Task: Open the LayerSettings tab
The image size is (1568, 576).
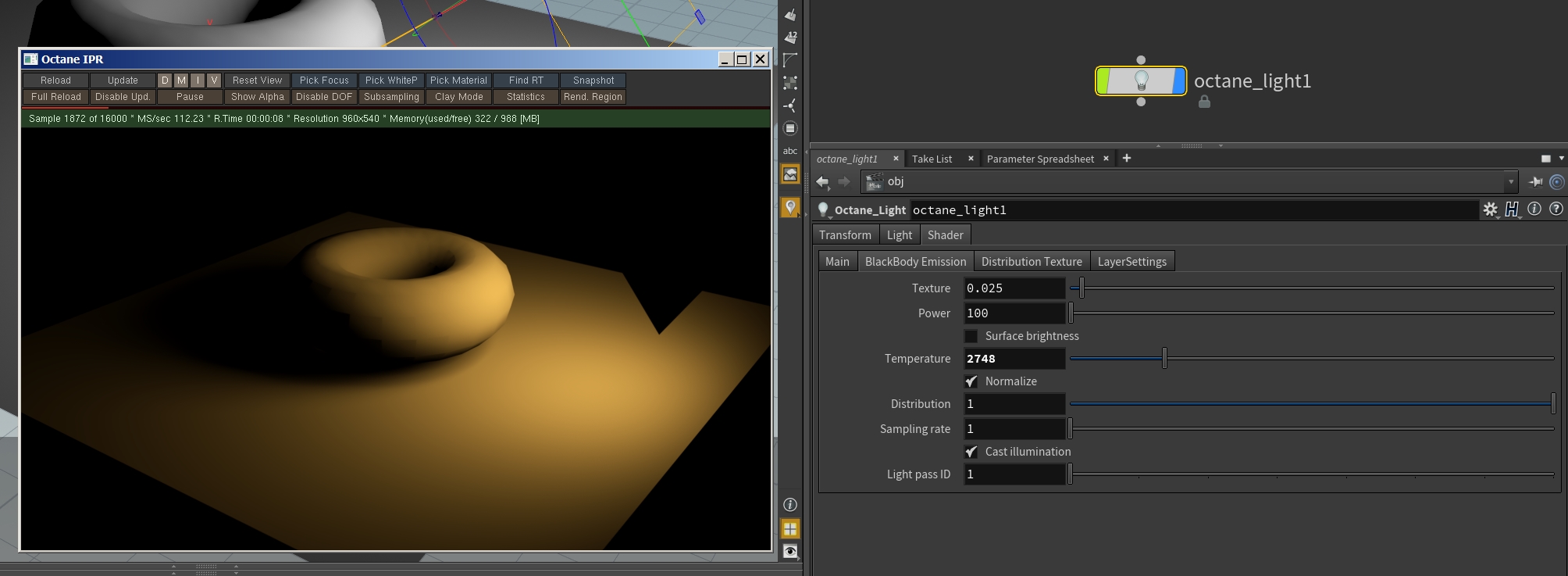Action: (1132, 262)
